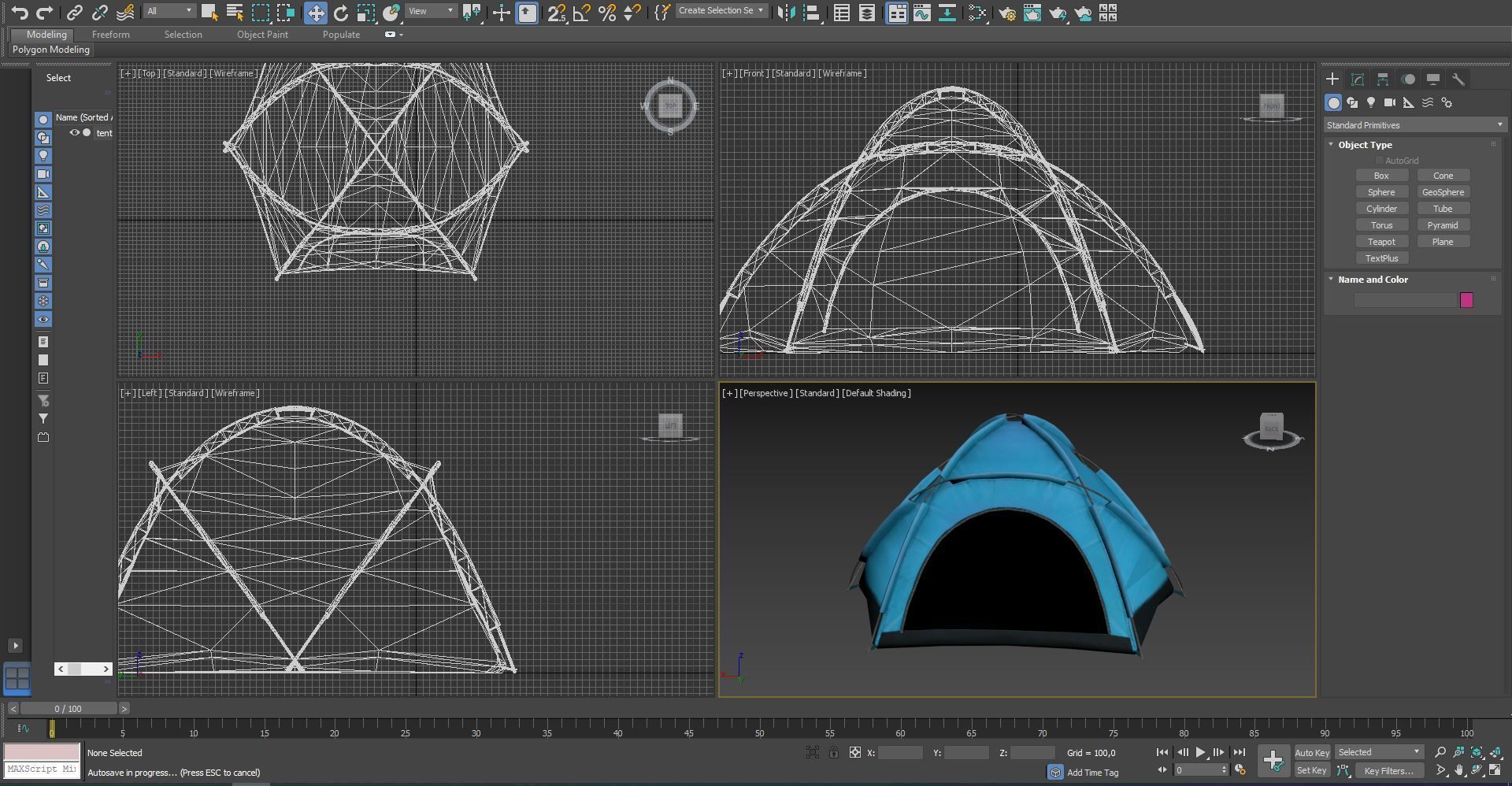Toggle Percent Snap

coord(607,13)
